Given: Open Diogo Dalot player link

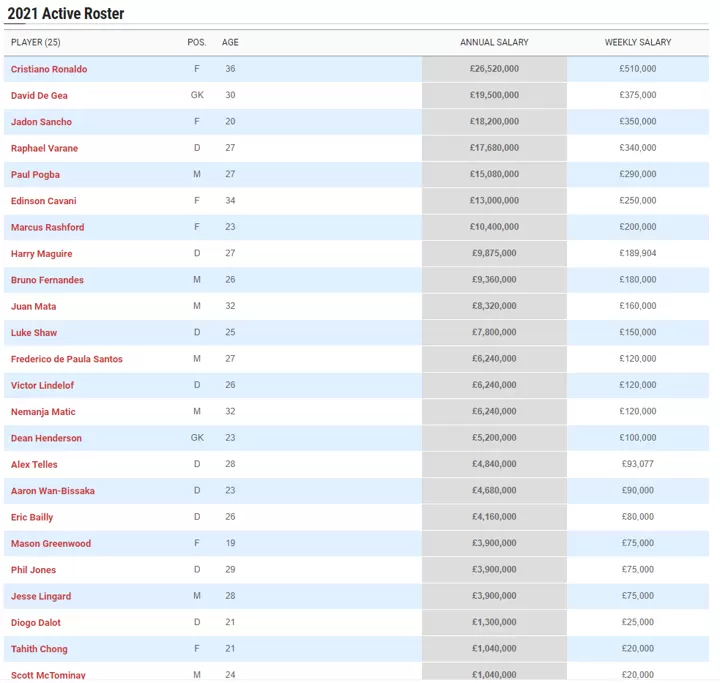Looking at the screenshot, I should (36, 623).
